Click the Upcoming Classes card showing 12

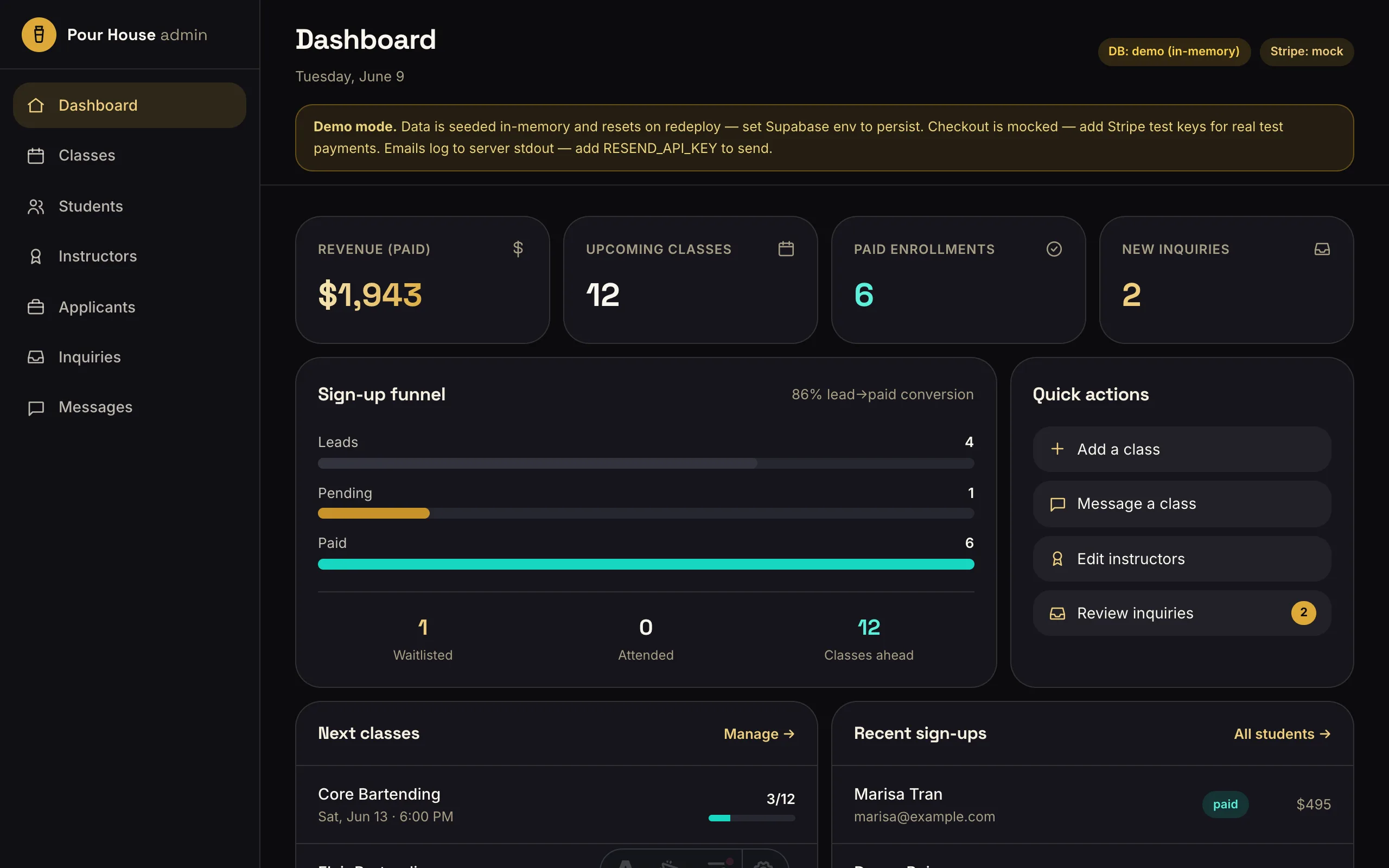(x=691, y=280)
